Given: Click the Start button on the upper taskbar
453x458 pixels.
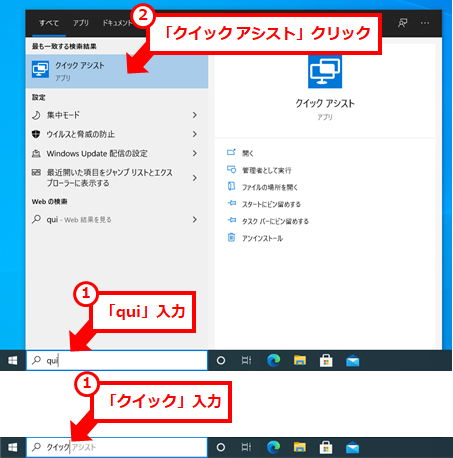Looking at the screenshot, I should click(13, 360).
